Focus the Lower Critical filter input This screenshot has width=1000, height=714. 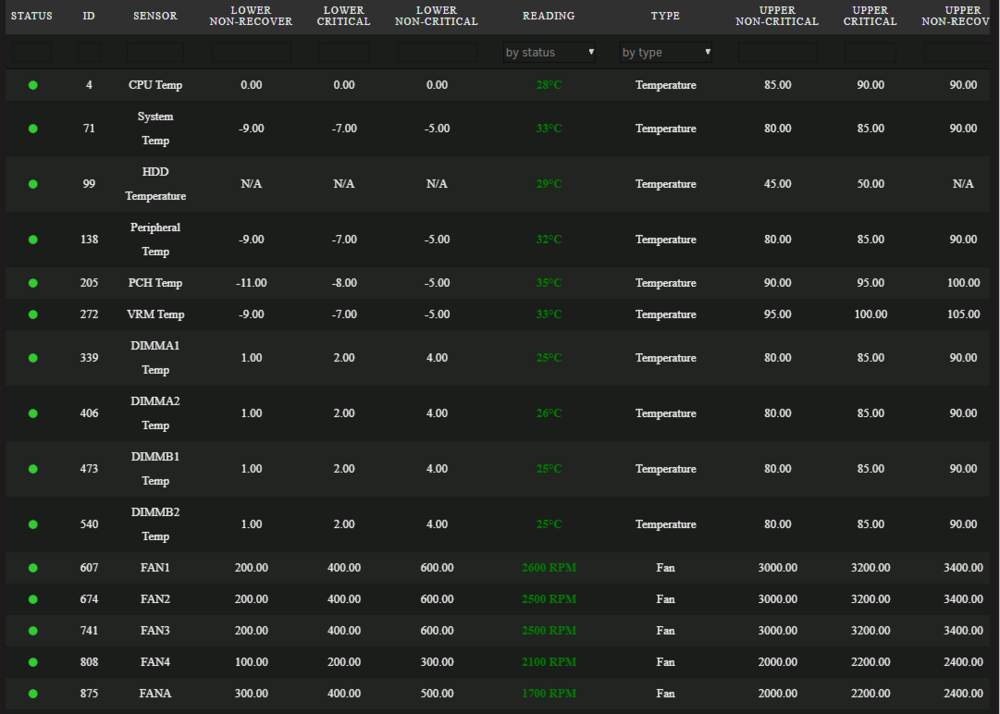point(344,52)
